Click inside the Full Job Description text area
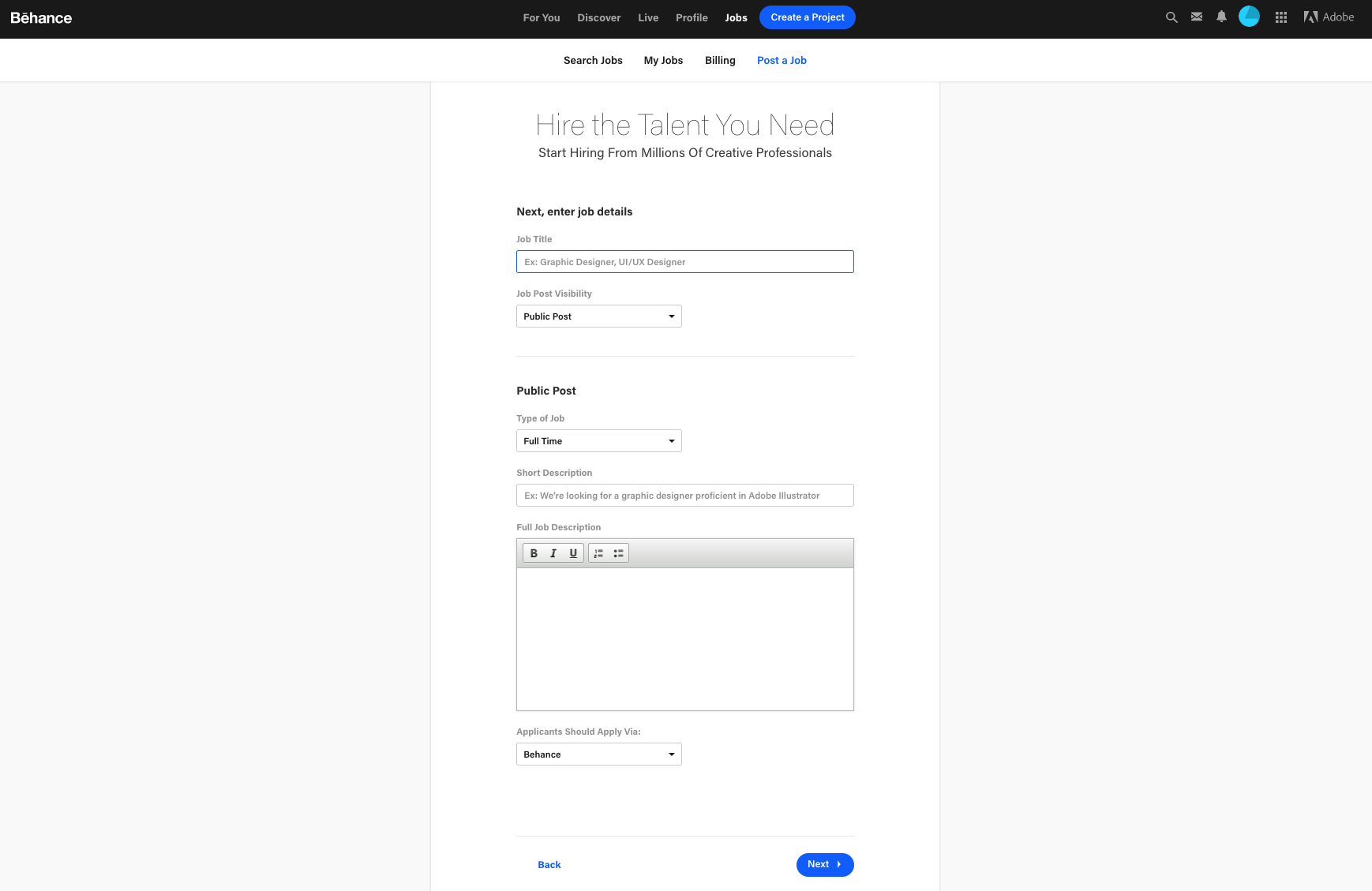Screen dimensions: 1372x891 pos(685,639)
